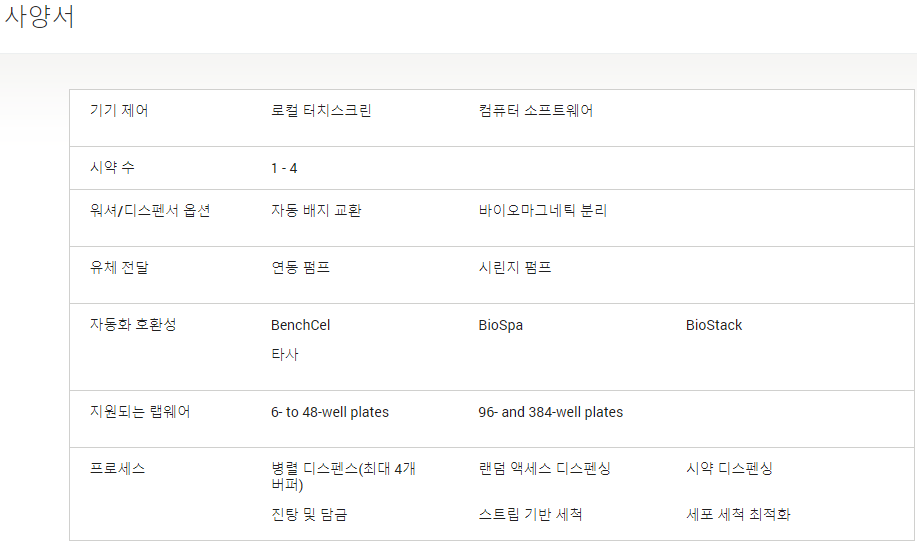Select the BenchCel compatibility entry
The height and width of the screenshot is (542, 917).
point(301,325)
